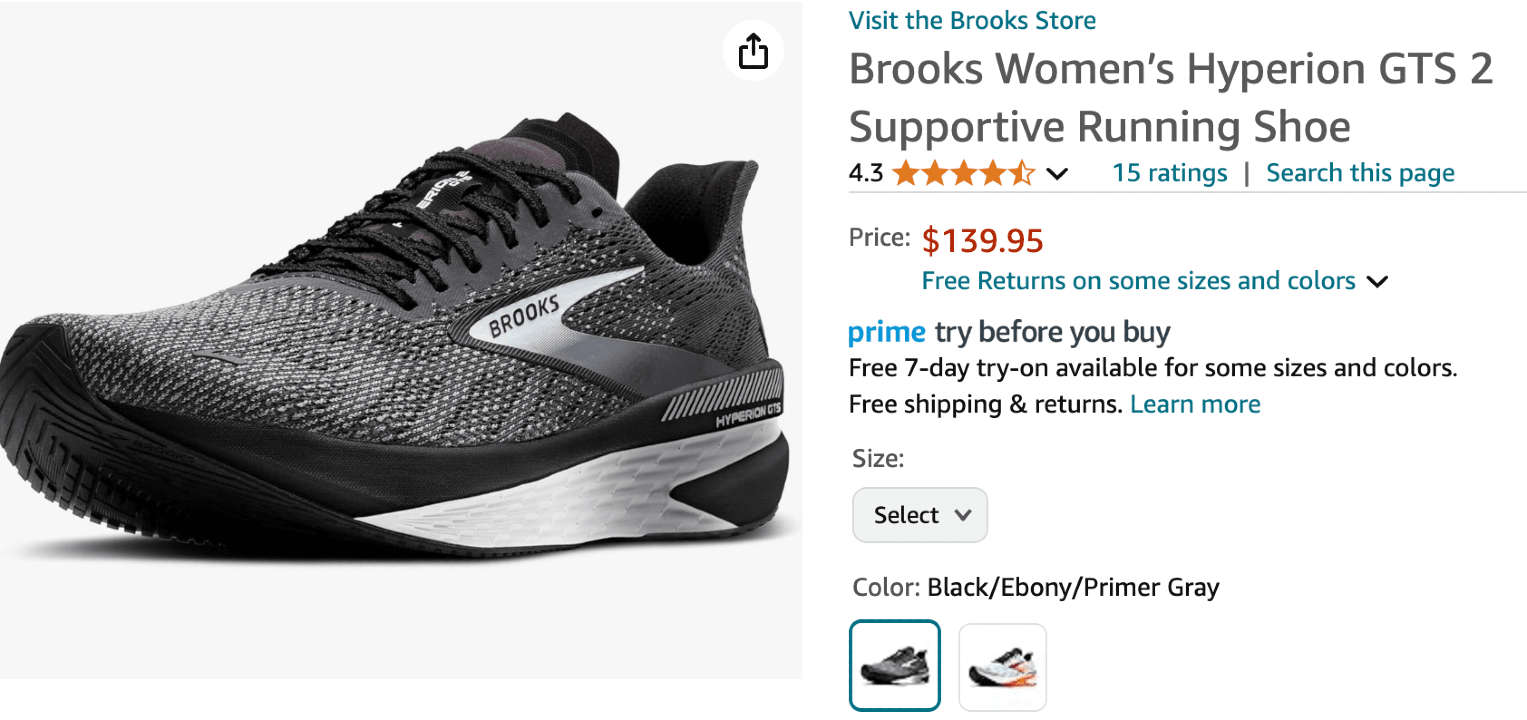
Task: Click Free Returns on some sizes text
Action: pos(1138,281)
